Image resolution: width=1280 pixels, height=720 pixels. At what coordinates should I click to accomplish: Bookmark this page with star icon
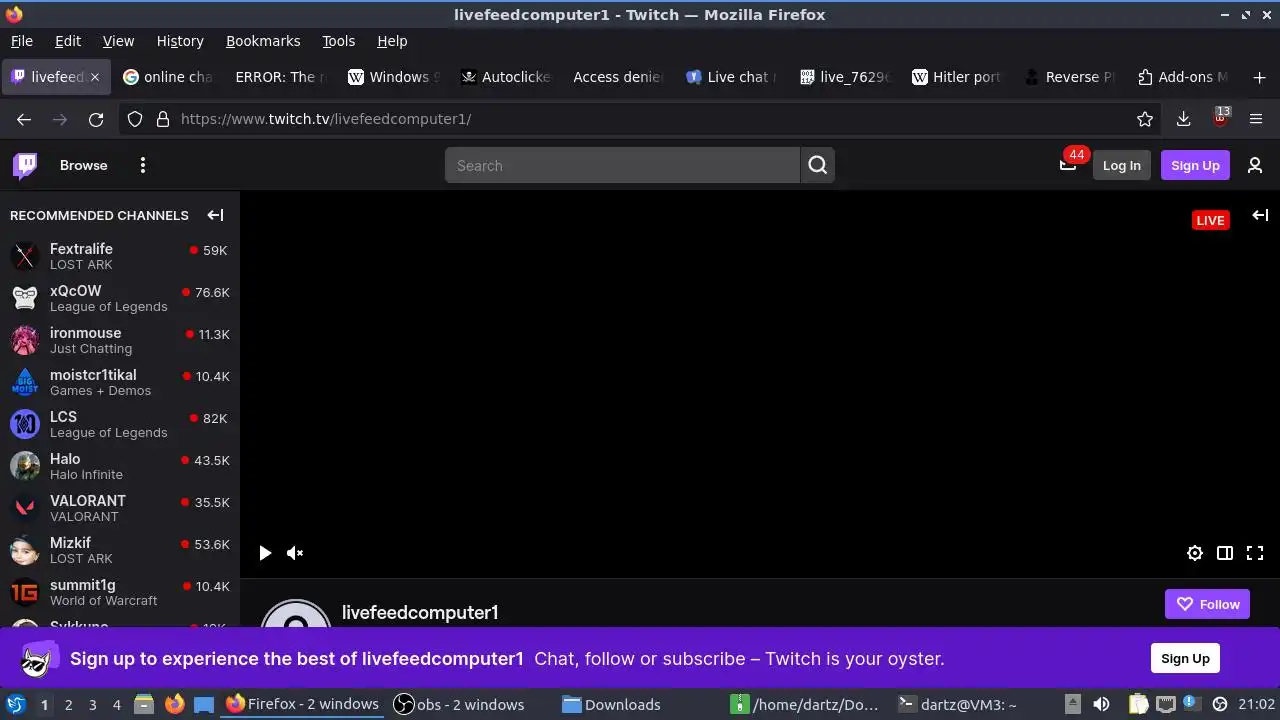[x=1145, y=119]
